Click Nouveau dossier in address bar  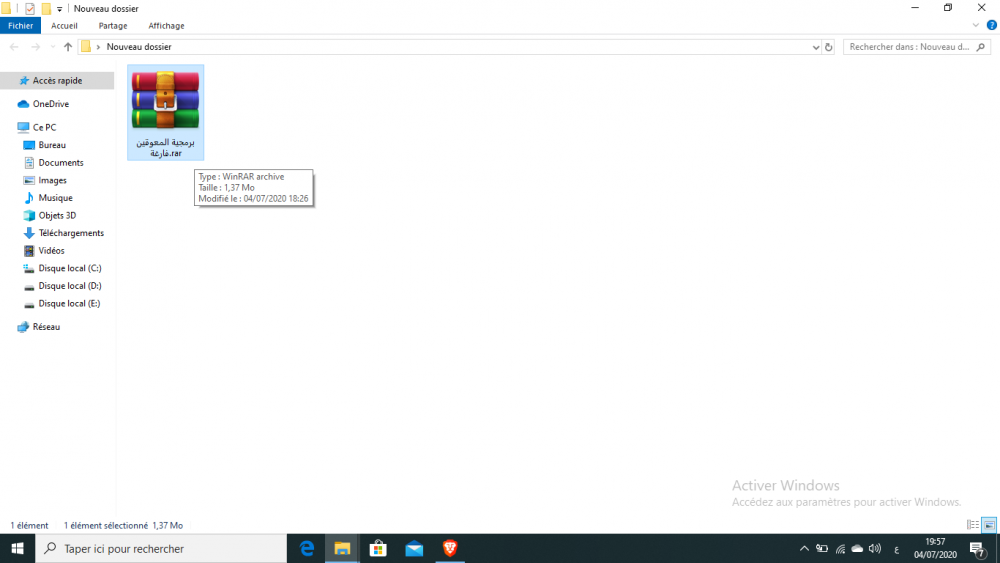pyautogui.click(x=139, y=47)
